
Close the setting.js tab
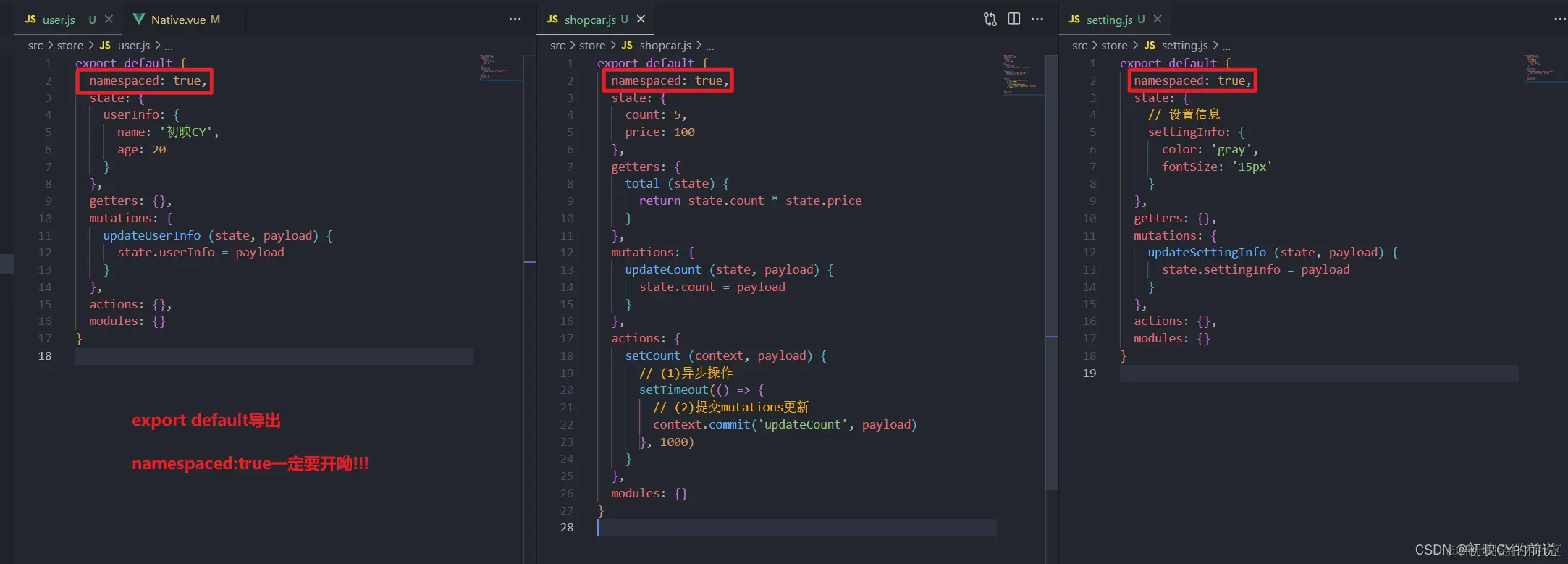1158,20
